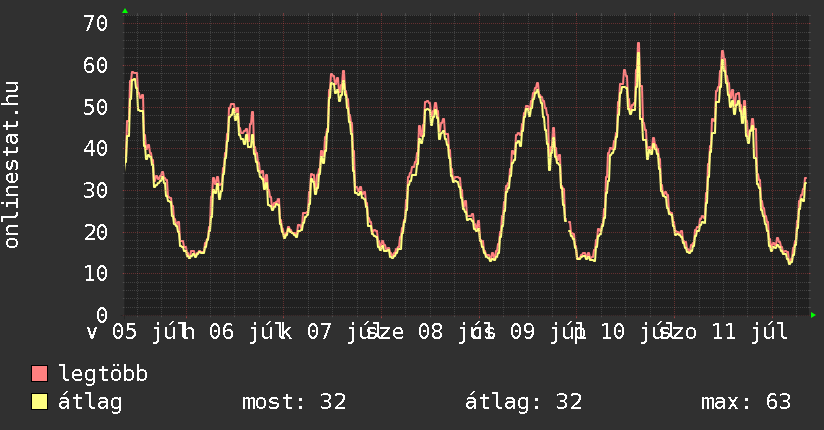824x430 pixels.
Task: Click the yellow átlag legend swatch
Action: coord(39,402)
